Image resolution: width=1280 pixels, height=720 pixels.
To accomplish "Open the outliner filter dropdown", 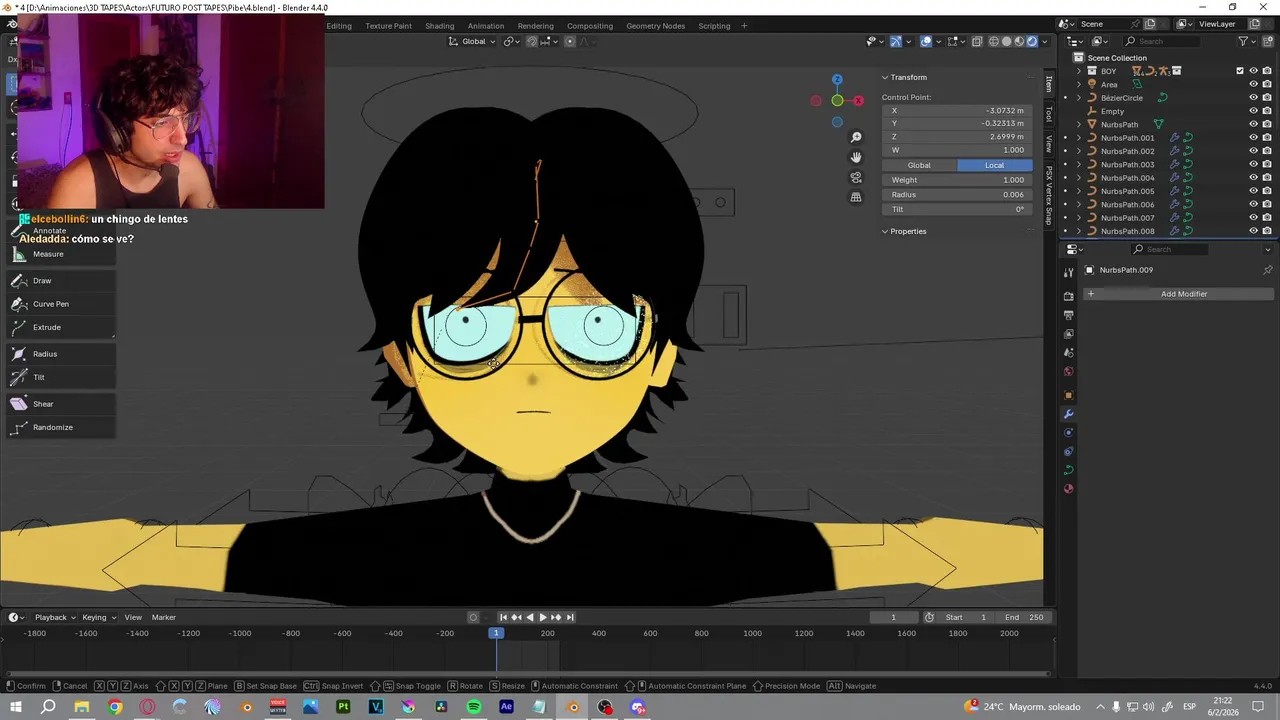I will 1246,41.
